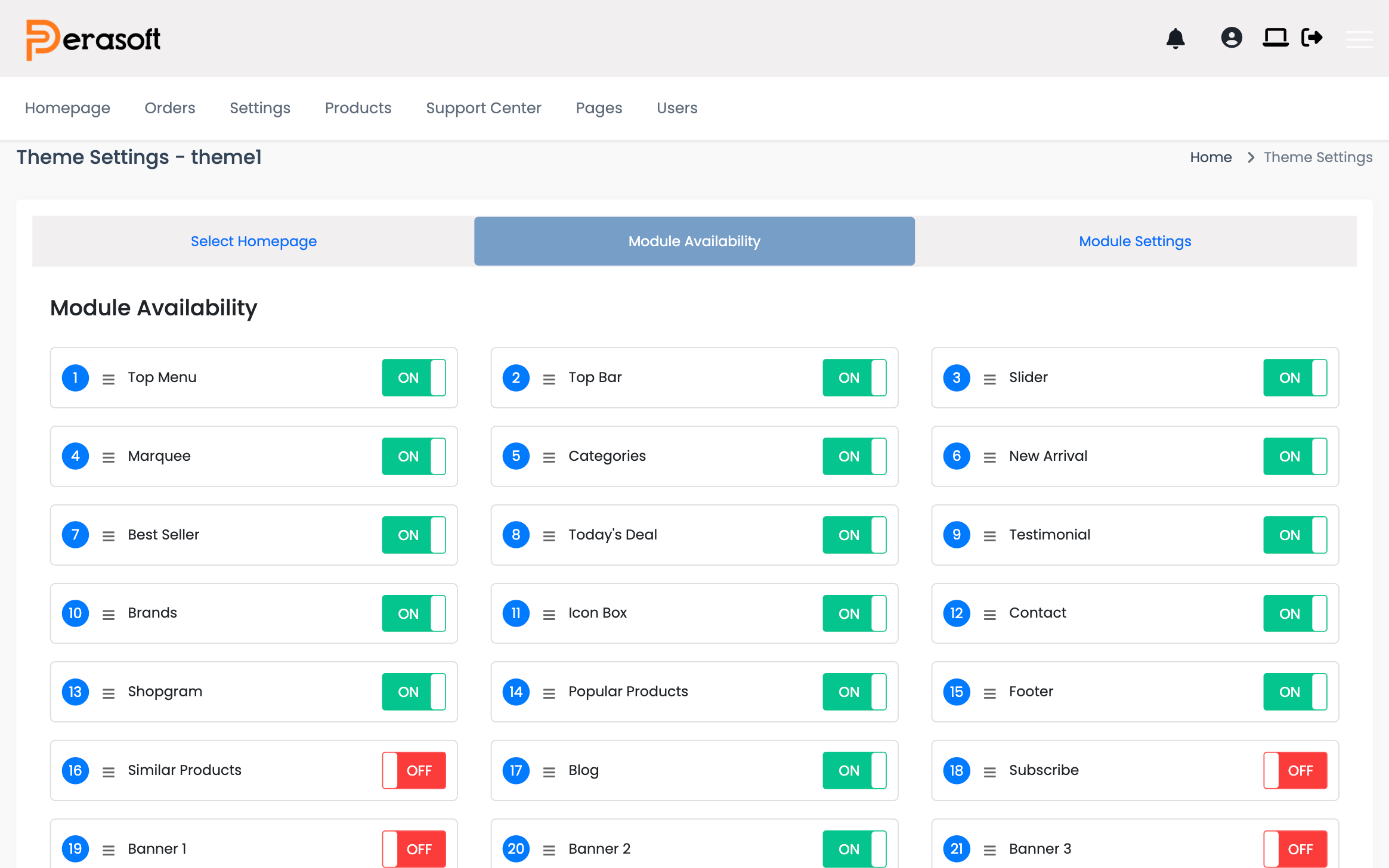Click the Brands module label

pyautogui.click(x=153, y=613)
